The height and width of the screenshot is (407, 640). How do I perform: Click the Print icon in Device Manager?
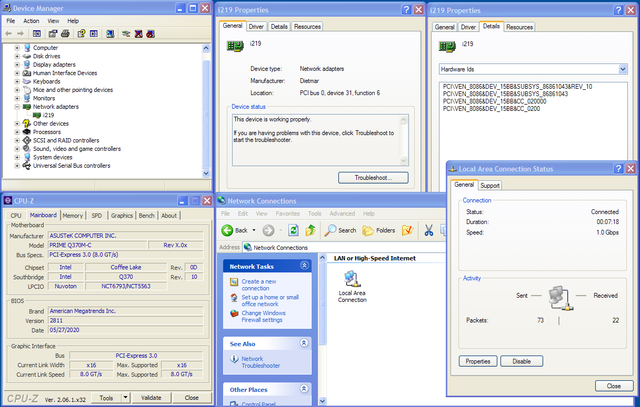(65, 34)
